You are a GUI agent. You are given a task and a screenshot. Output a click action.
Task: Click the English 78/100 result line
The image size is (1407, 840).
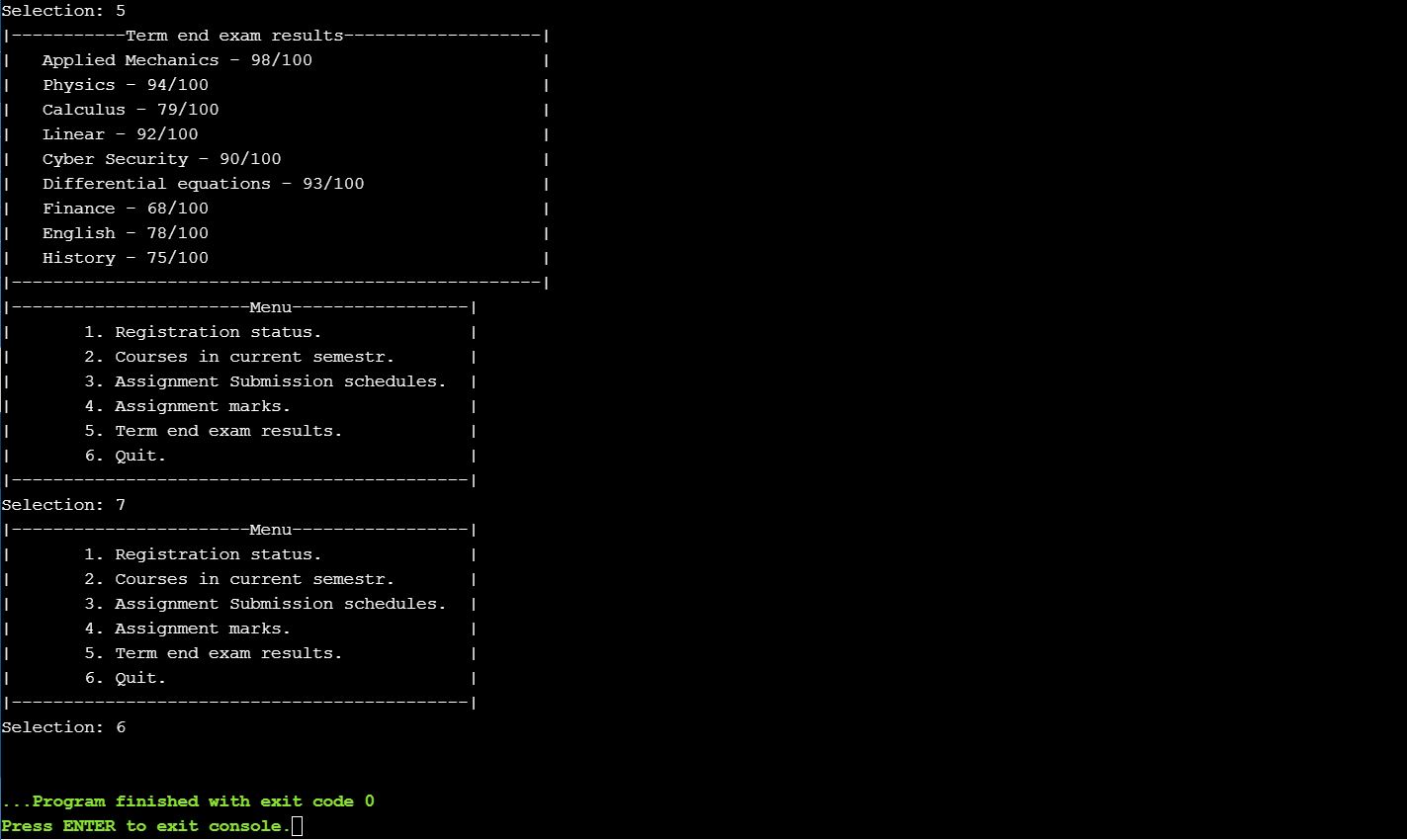tap(126, 233)
